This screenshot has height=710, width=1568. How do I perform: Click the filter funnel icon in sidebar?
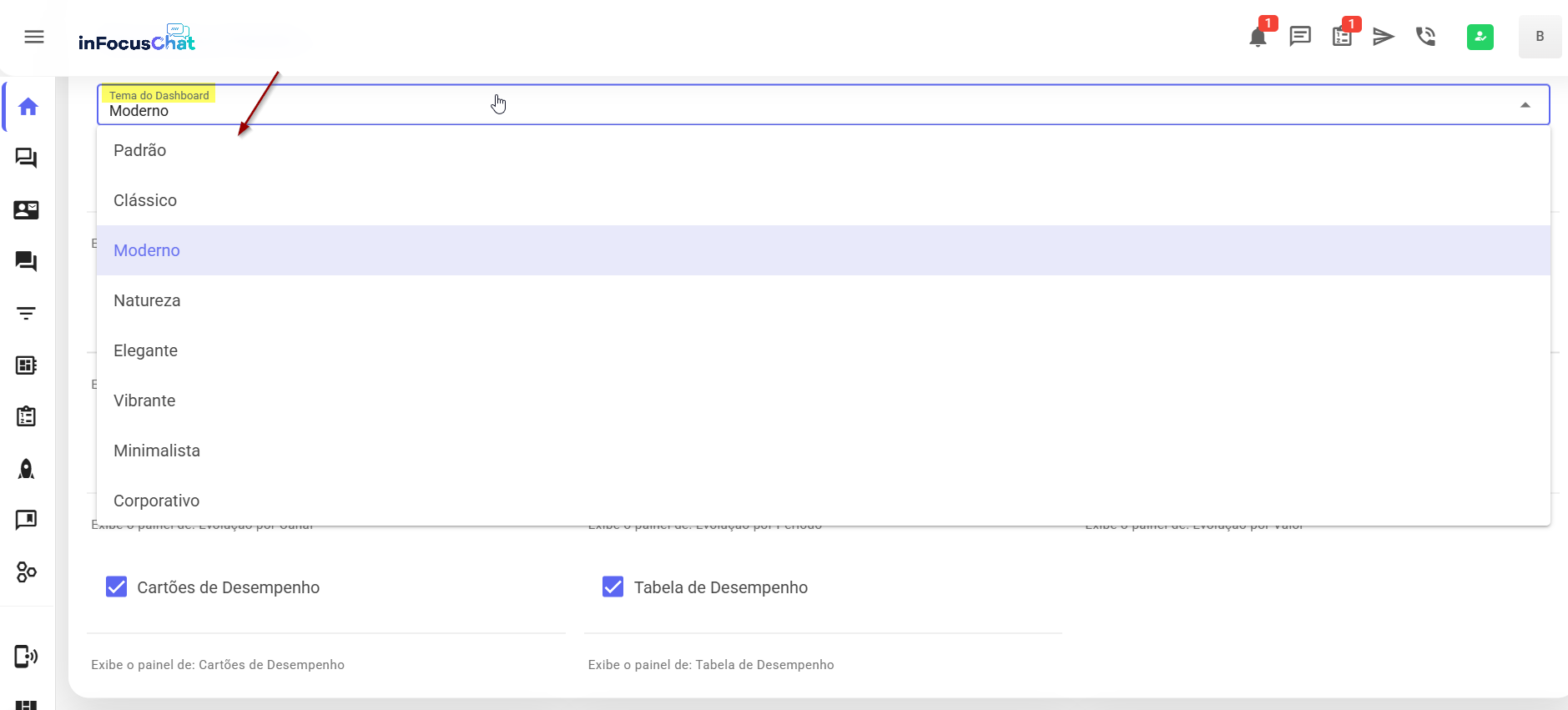pos(27,314)
